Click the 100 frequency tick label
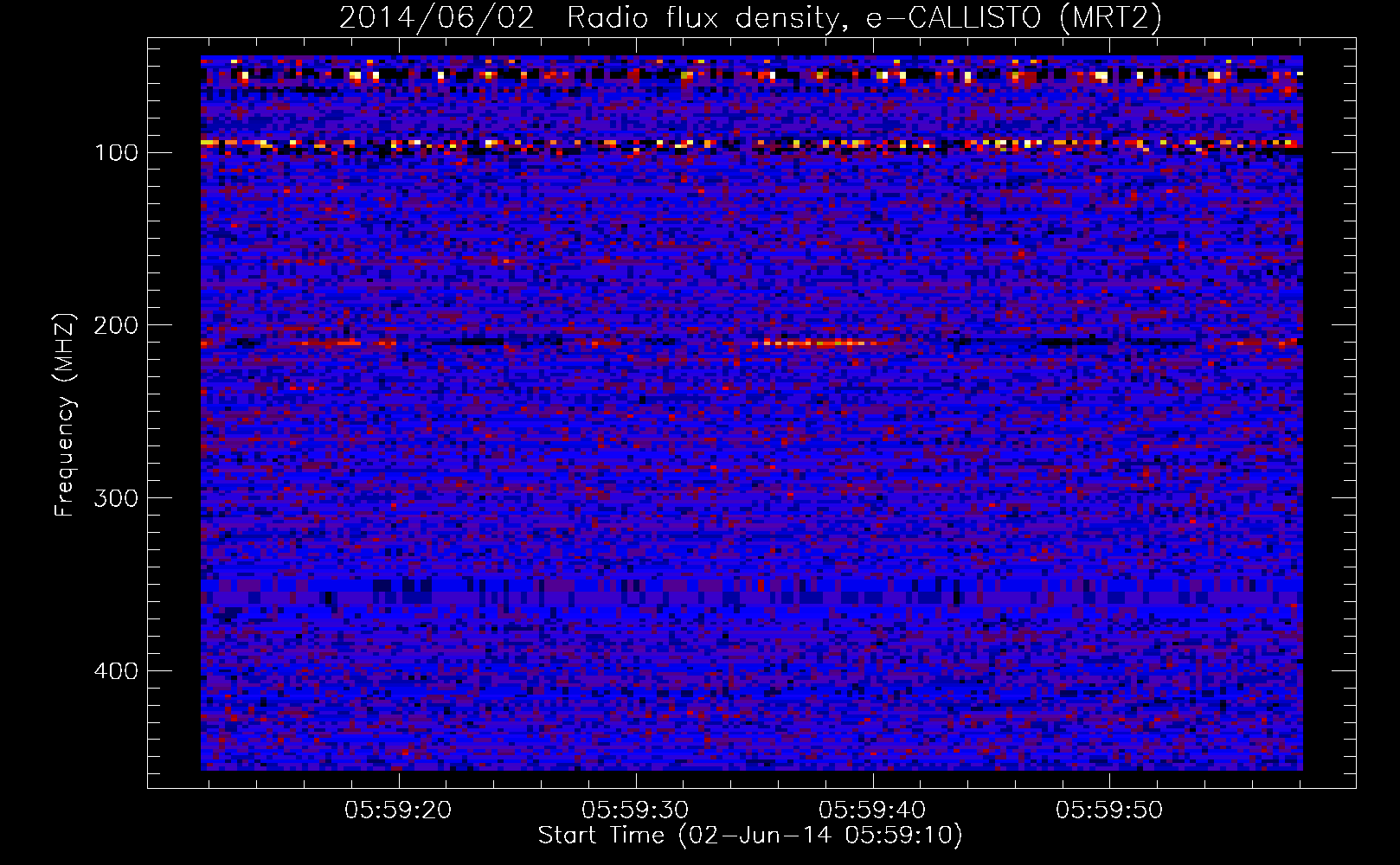Image resolution: width=1400 pixels, height=865 pixels. click(117, 153)
